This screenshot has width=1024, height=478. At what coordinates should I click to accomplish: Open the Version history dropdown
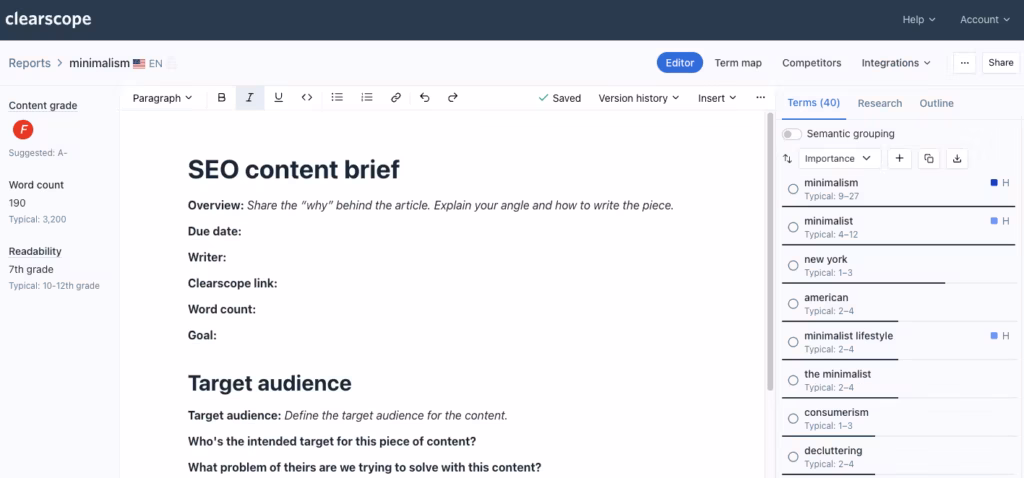(639, 98)
